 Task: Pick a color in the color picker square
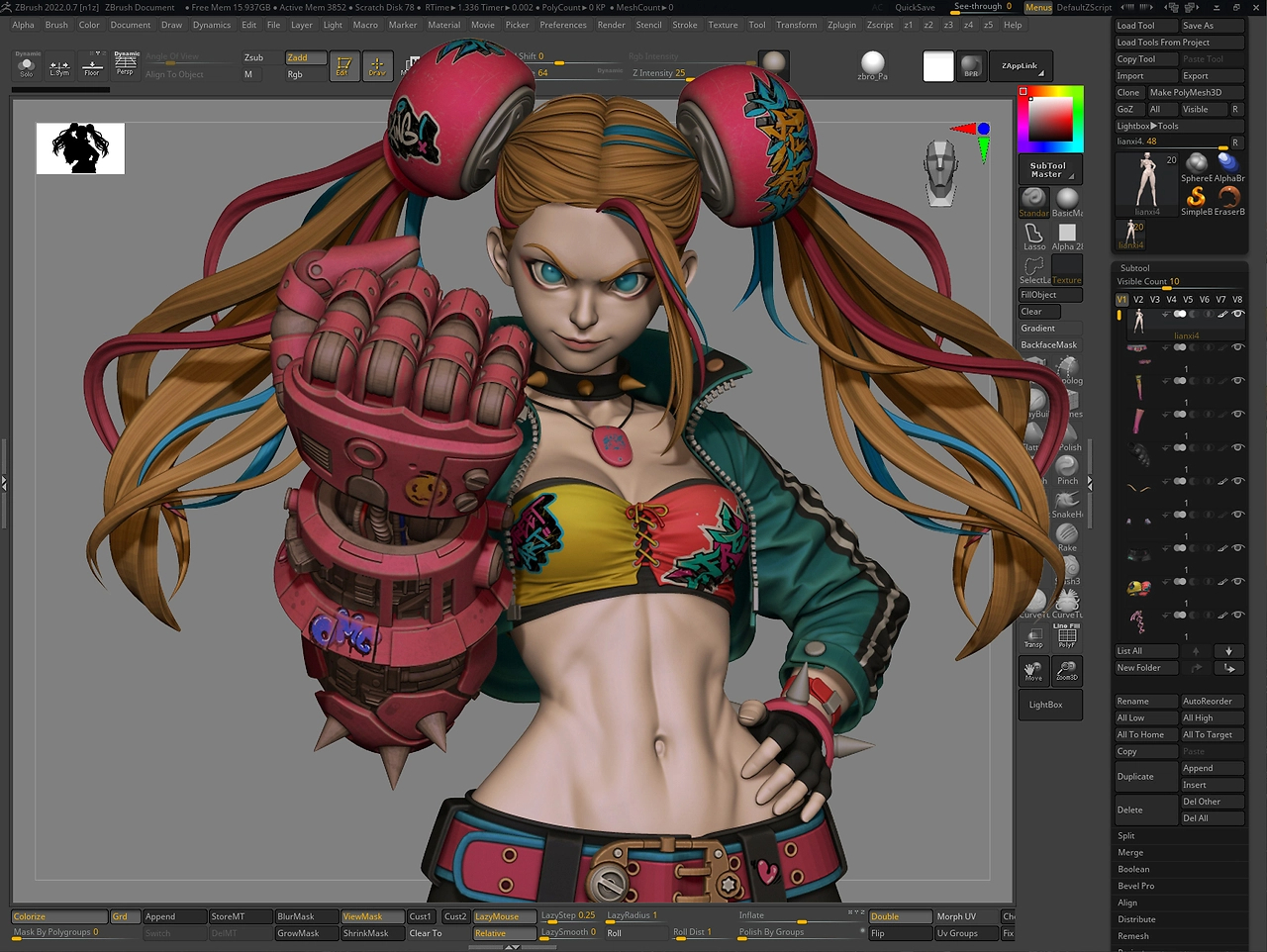click(1050, 119)
